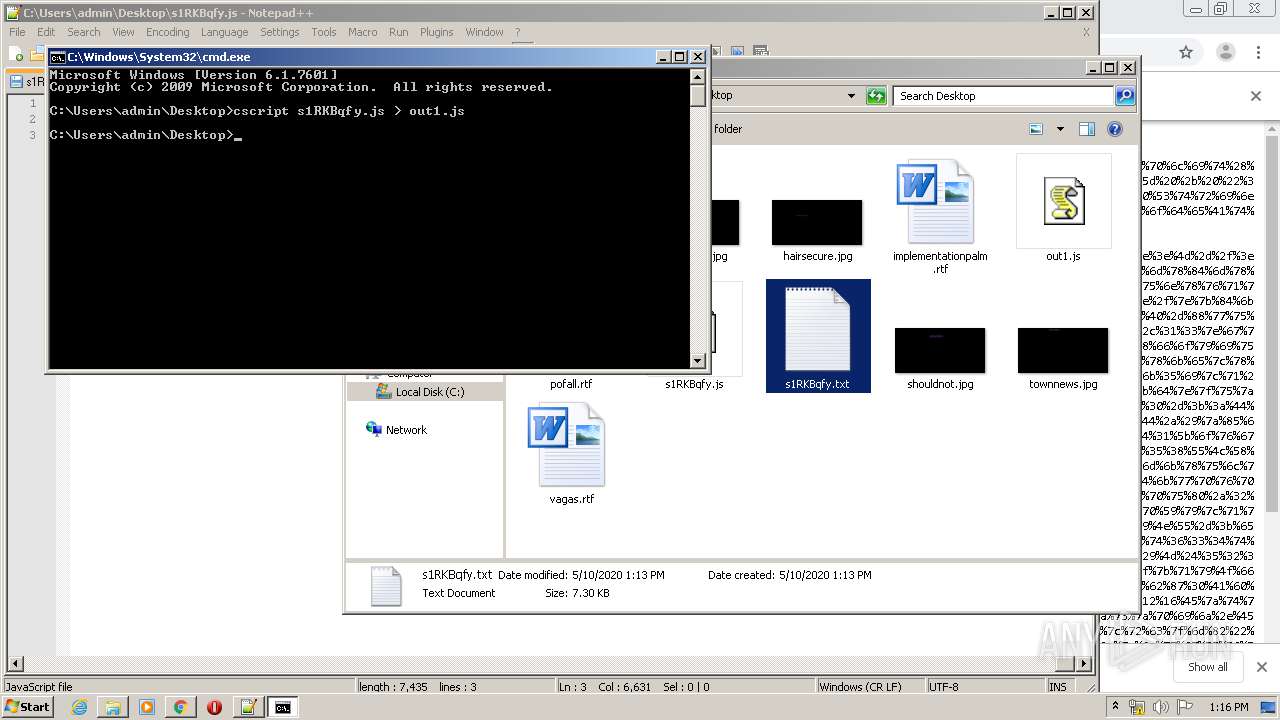Click the Search Desktop input field

(x=1003, y=96)
